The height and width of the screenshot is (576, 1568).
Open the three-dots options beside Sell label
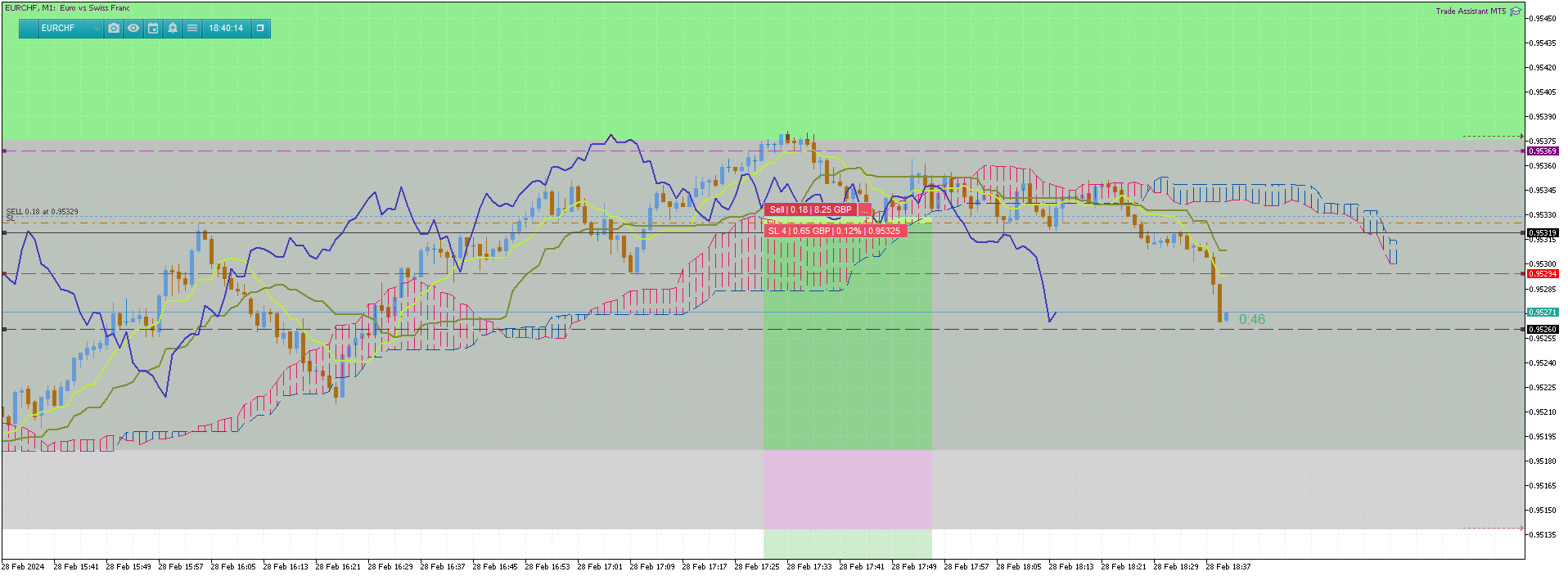[865, 209]
